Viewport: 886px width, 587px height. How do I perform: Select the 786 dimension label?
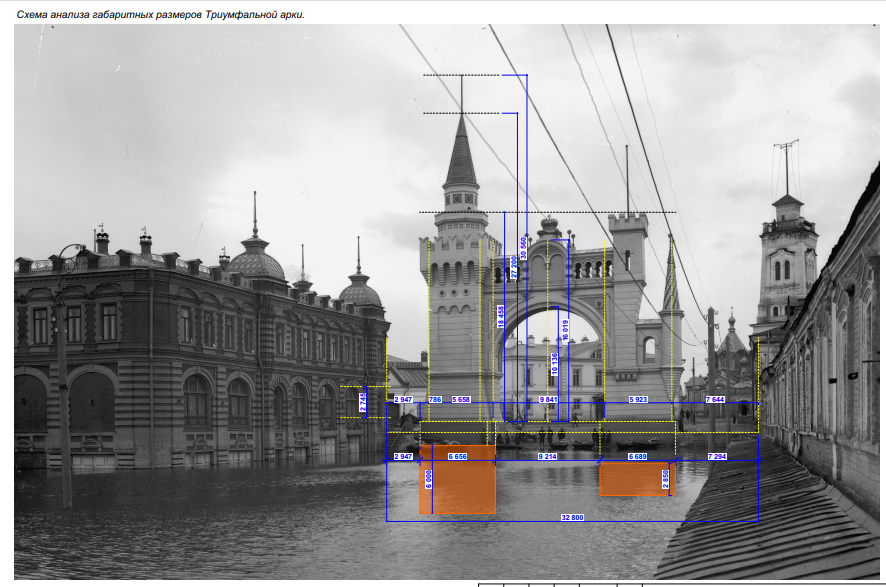click(434, 399)
